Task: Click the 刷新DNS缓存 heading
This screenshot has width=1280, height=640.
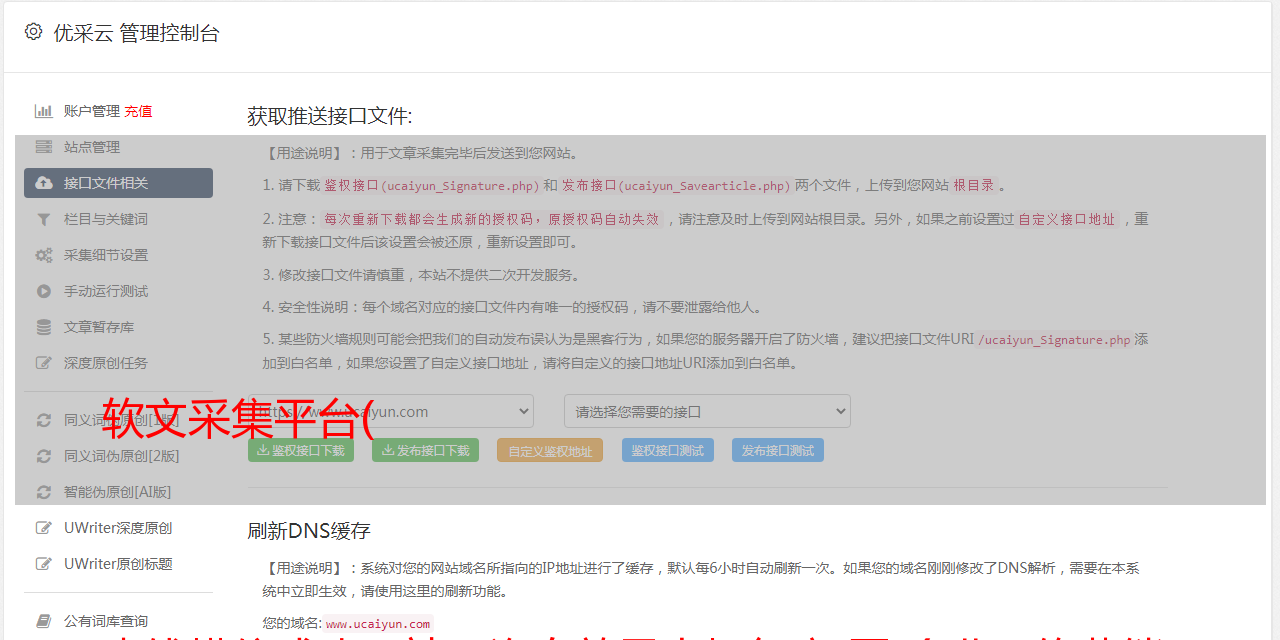Action: click(309, 531)
